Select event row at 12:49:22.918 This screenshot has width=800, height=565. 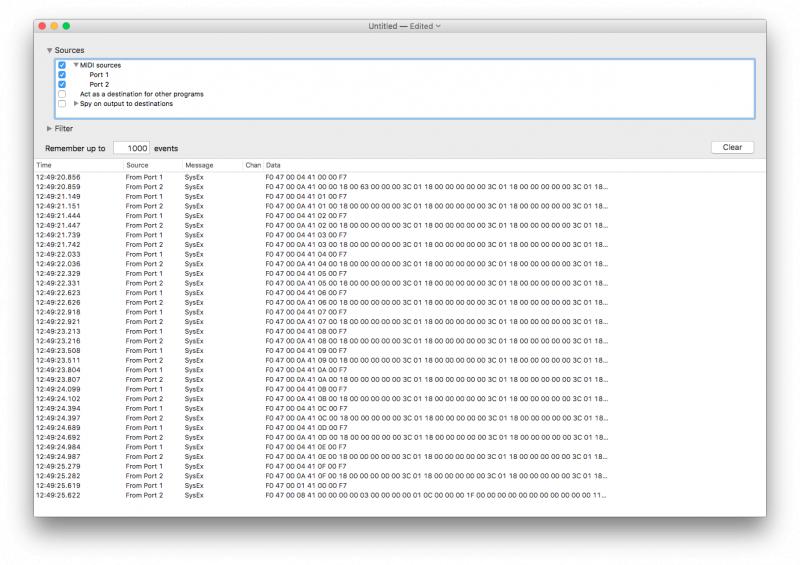pos(400,312)
